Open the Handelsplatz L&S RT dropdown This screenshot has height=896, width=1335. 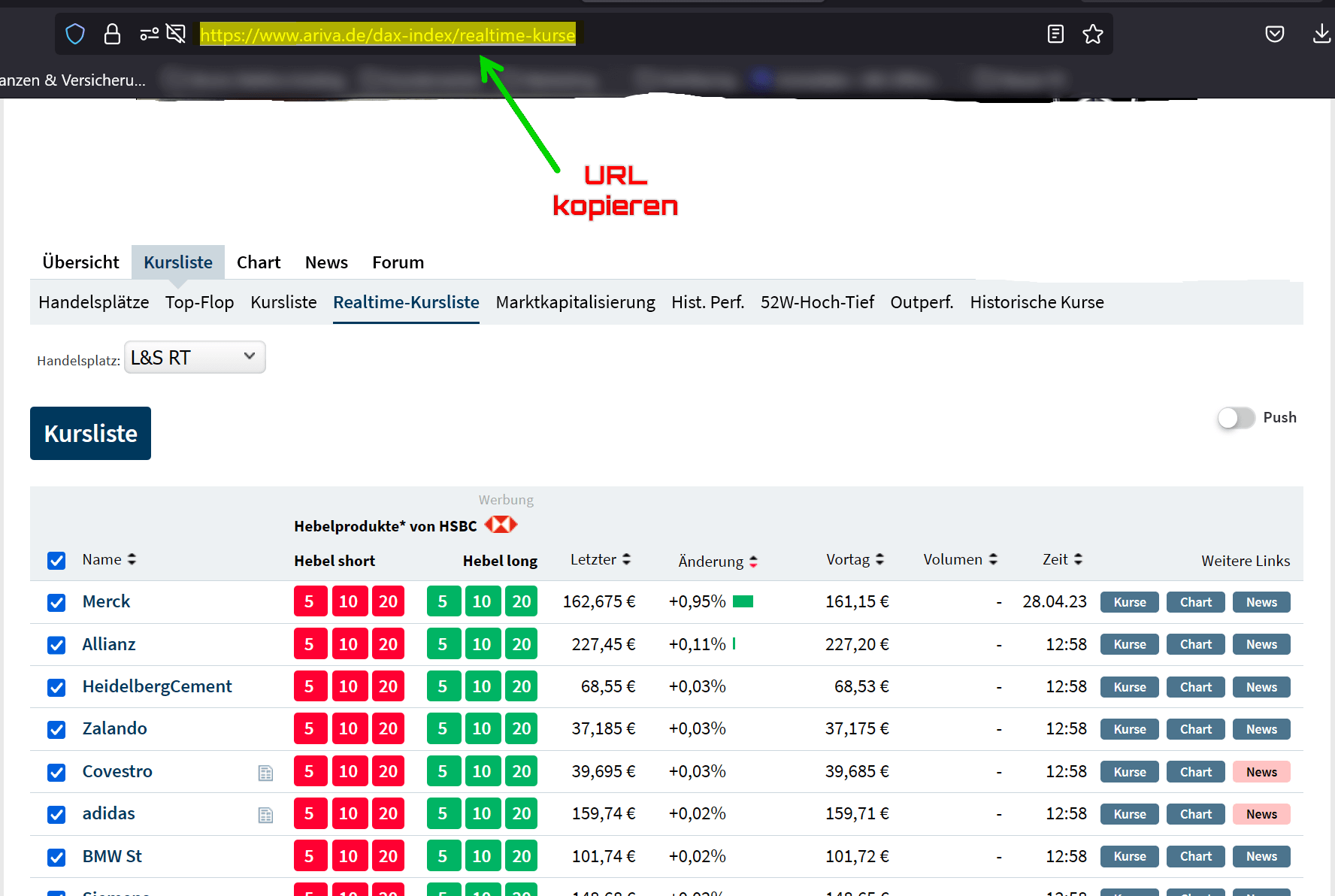pos(195,357)
